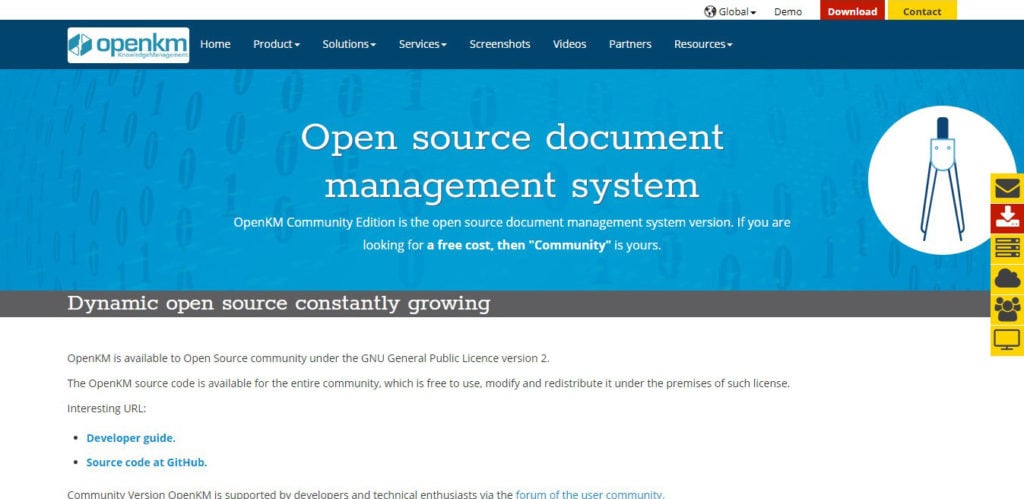The width and height of the screenshot is (1024, 499).
Task: Open the Screenshots page
Action: [x=500, y=44]
